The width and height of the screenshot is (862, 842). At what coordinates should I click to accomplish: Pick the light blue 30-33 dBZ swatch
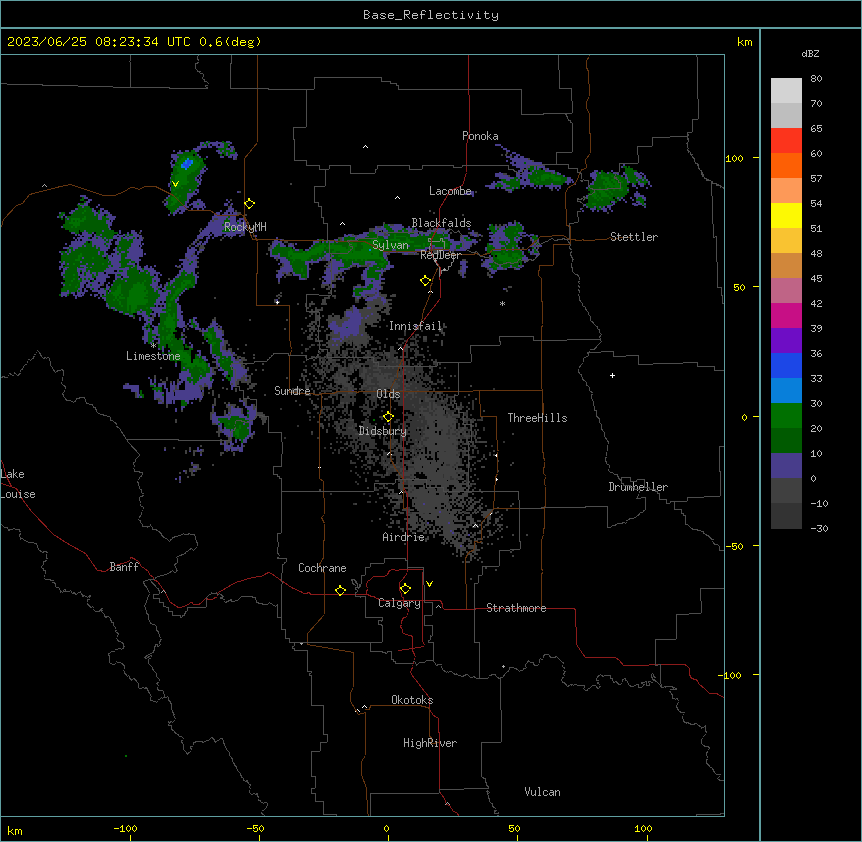pos(786,390)
